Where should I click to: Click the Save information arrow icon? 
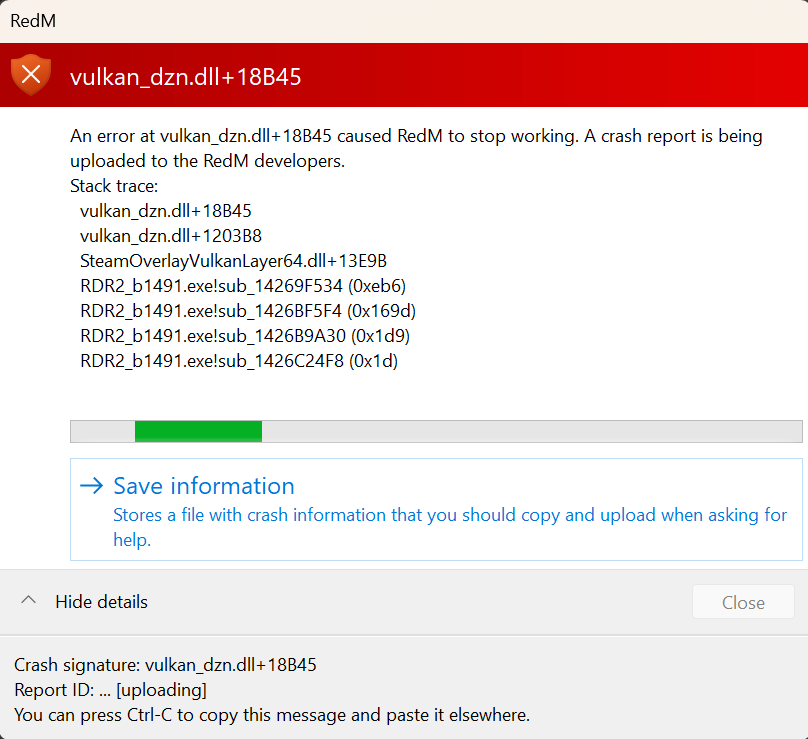coord(92,486)
